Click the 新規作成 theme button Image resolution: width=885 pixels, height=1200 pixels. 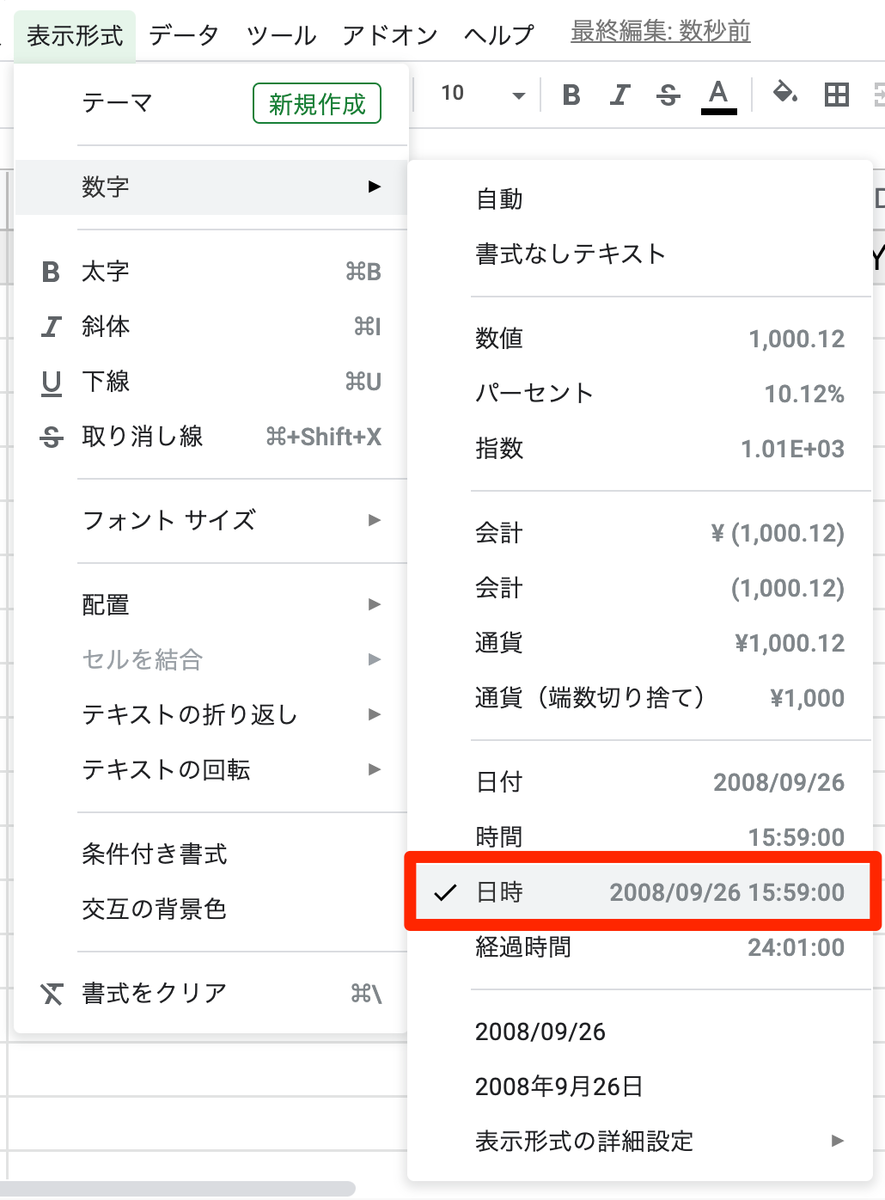click(x=316, y=103)
